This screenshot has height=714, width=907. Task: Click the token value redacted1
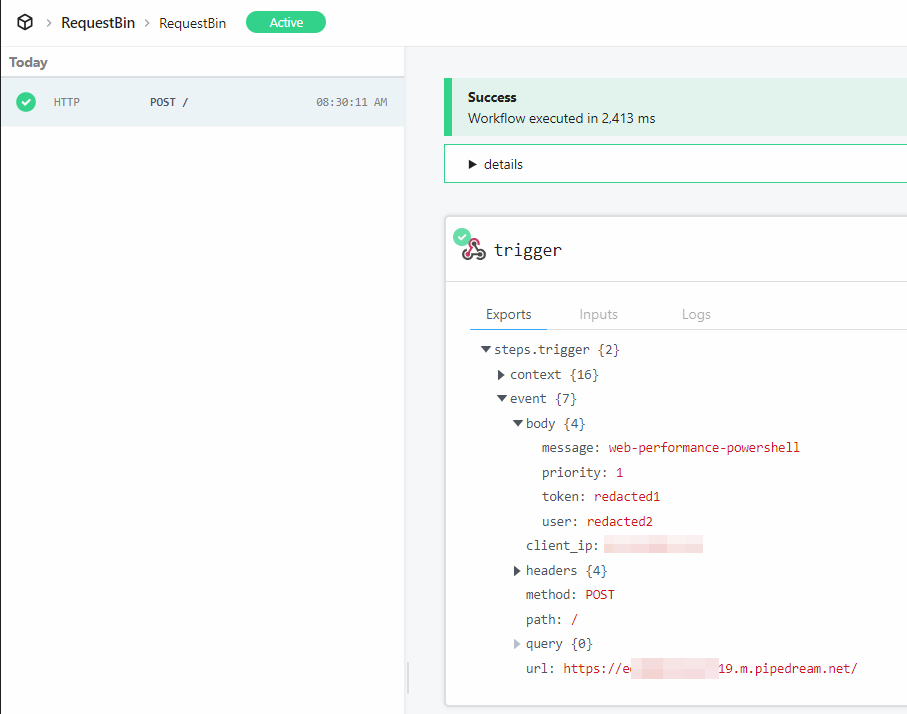627,496
